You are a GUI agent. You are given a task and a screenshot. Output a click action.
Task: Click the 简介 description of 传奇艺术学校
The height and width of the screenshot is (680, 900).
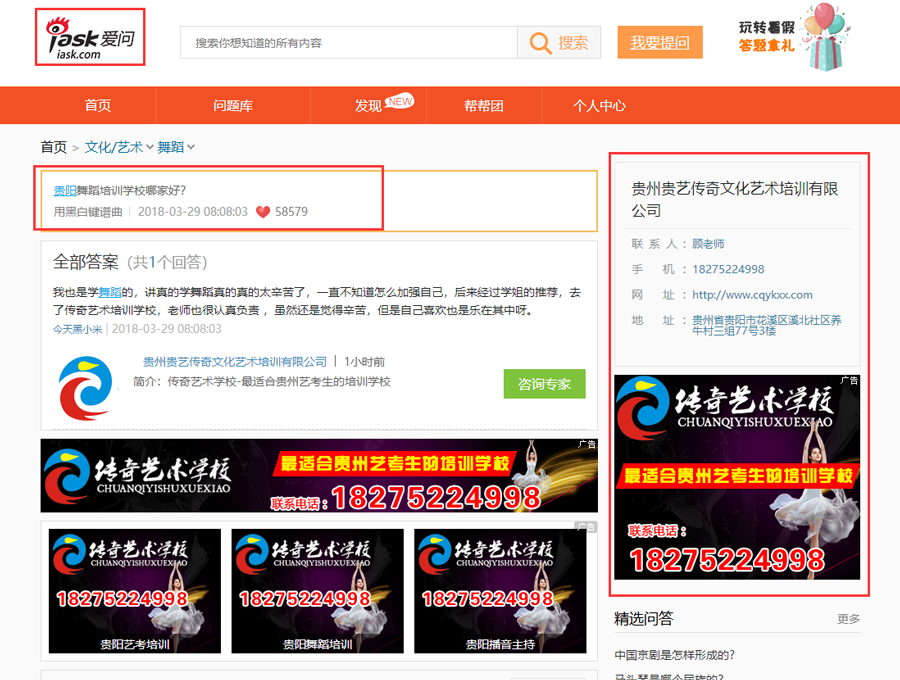[262, 382]
